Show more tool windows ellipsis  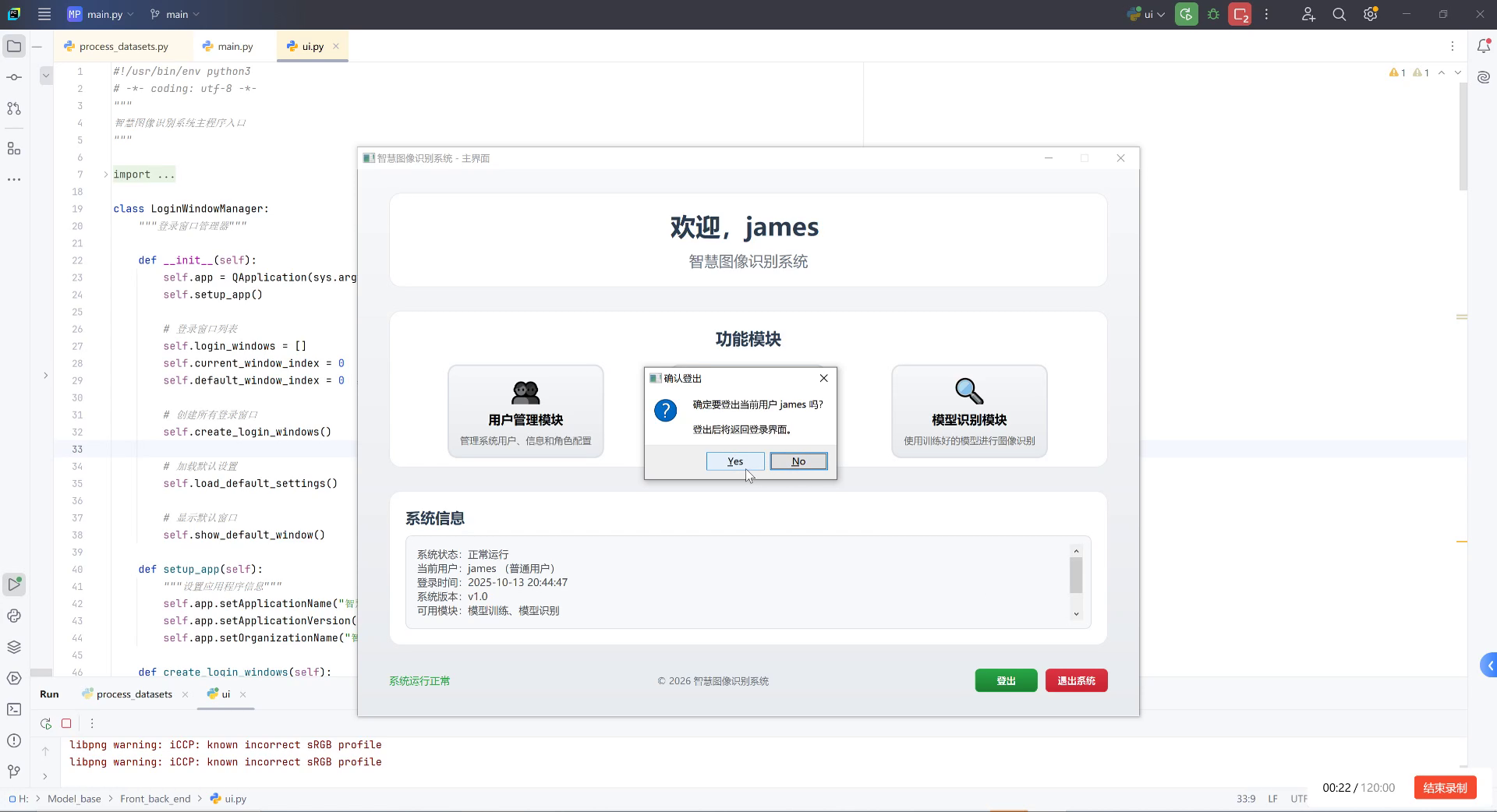click(x=14, y=179)
